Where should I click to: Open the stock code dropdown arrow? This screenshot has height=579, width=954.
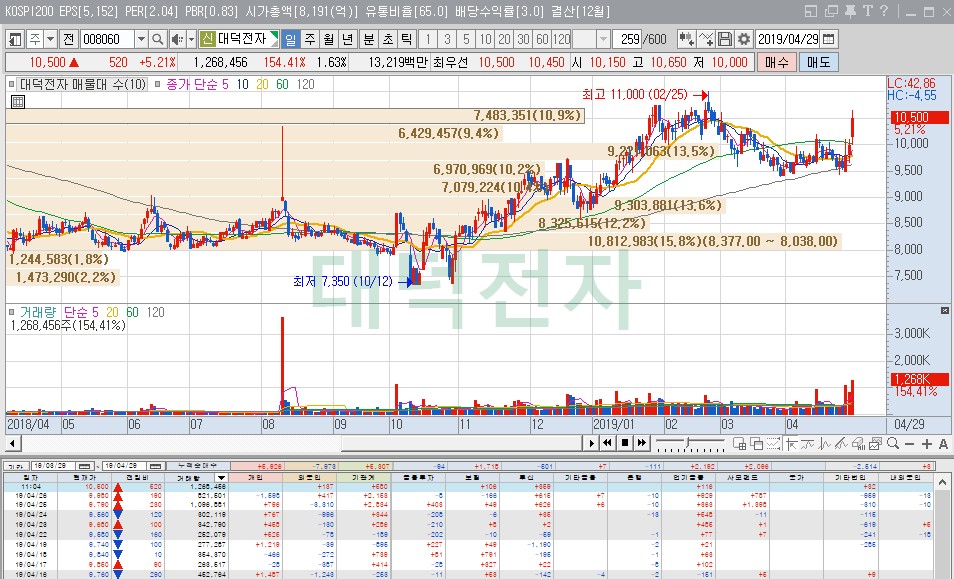point(141,40)
